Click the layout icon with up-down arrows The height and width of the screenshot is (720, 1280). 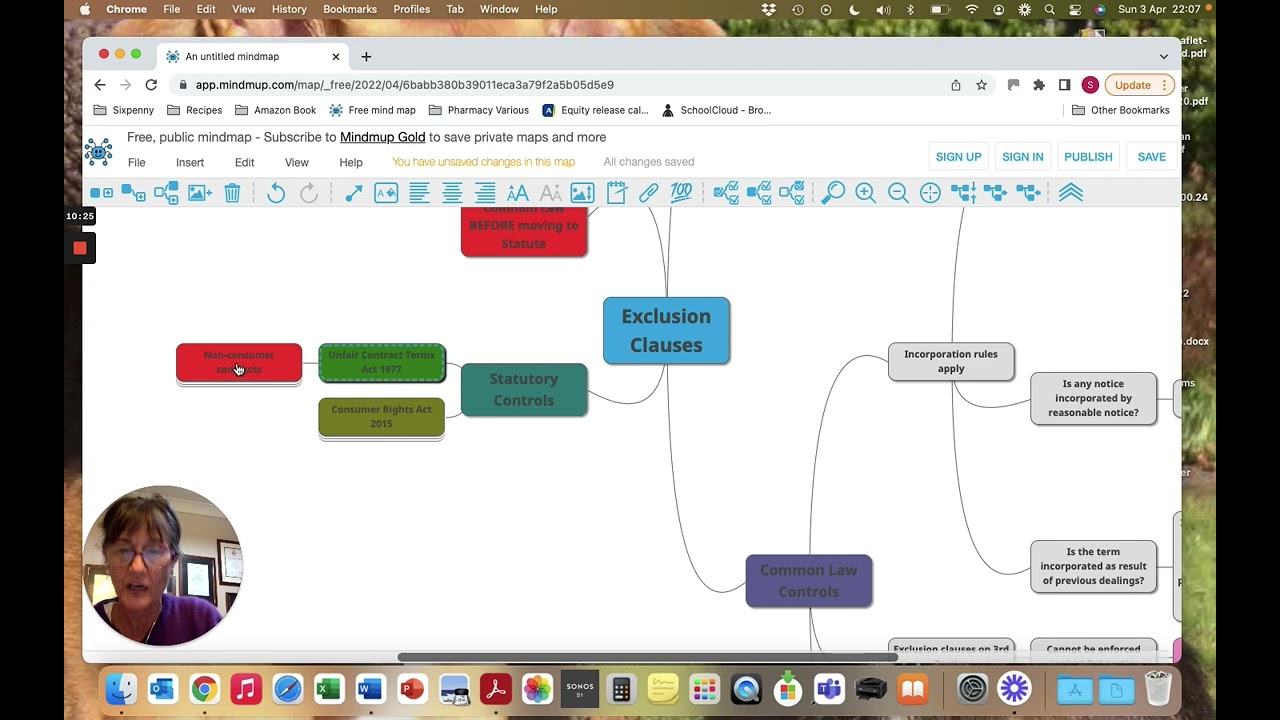click(x=963, y=193)
